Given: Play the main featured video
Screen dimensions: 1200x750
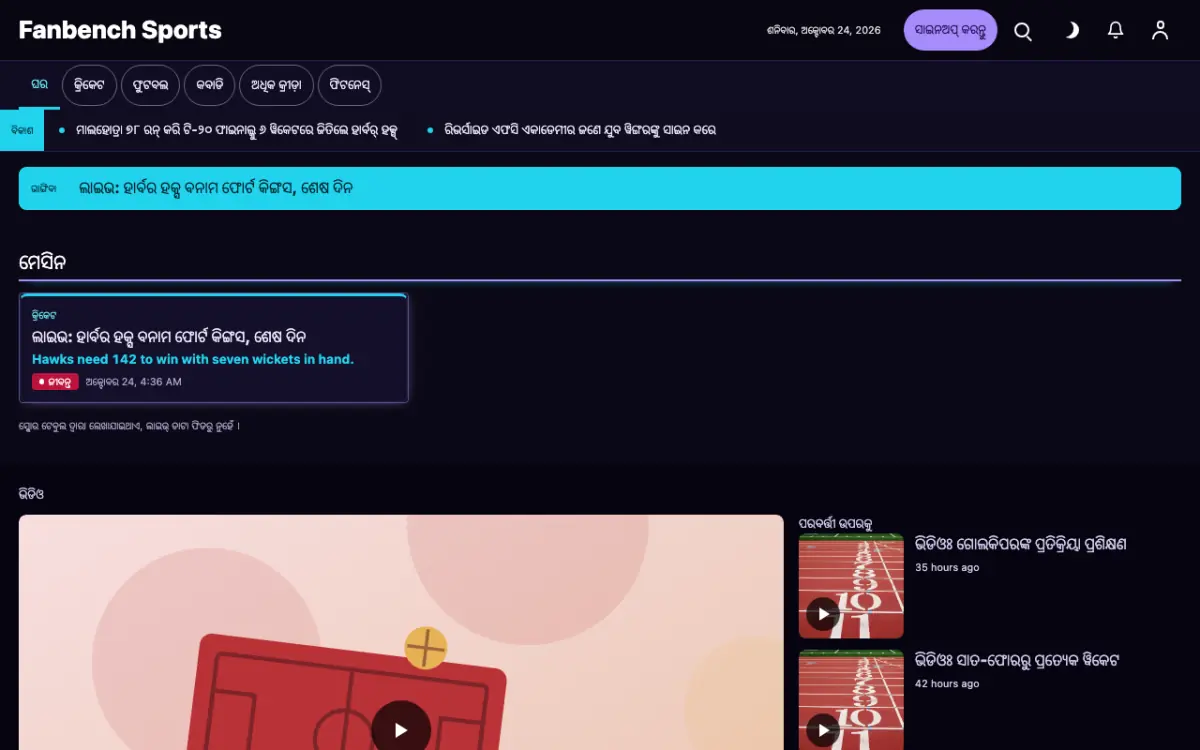Looking at the screenshot, I should [x=401, y=730].
